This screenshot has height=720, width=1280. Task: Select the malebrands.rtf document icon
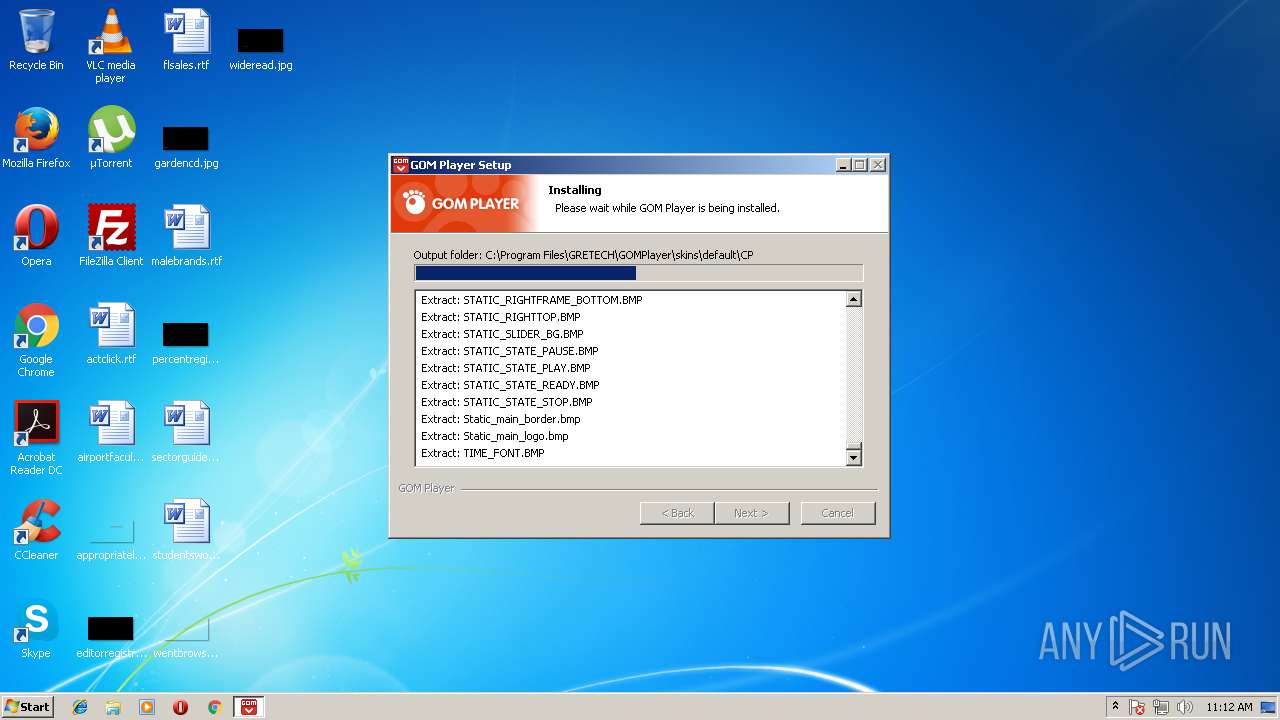(186, 236)
